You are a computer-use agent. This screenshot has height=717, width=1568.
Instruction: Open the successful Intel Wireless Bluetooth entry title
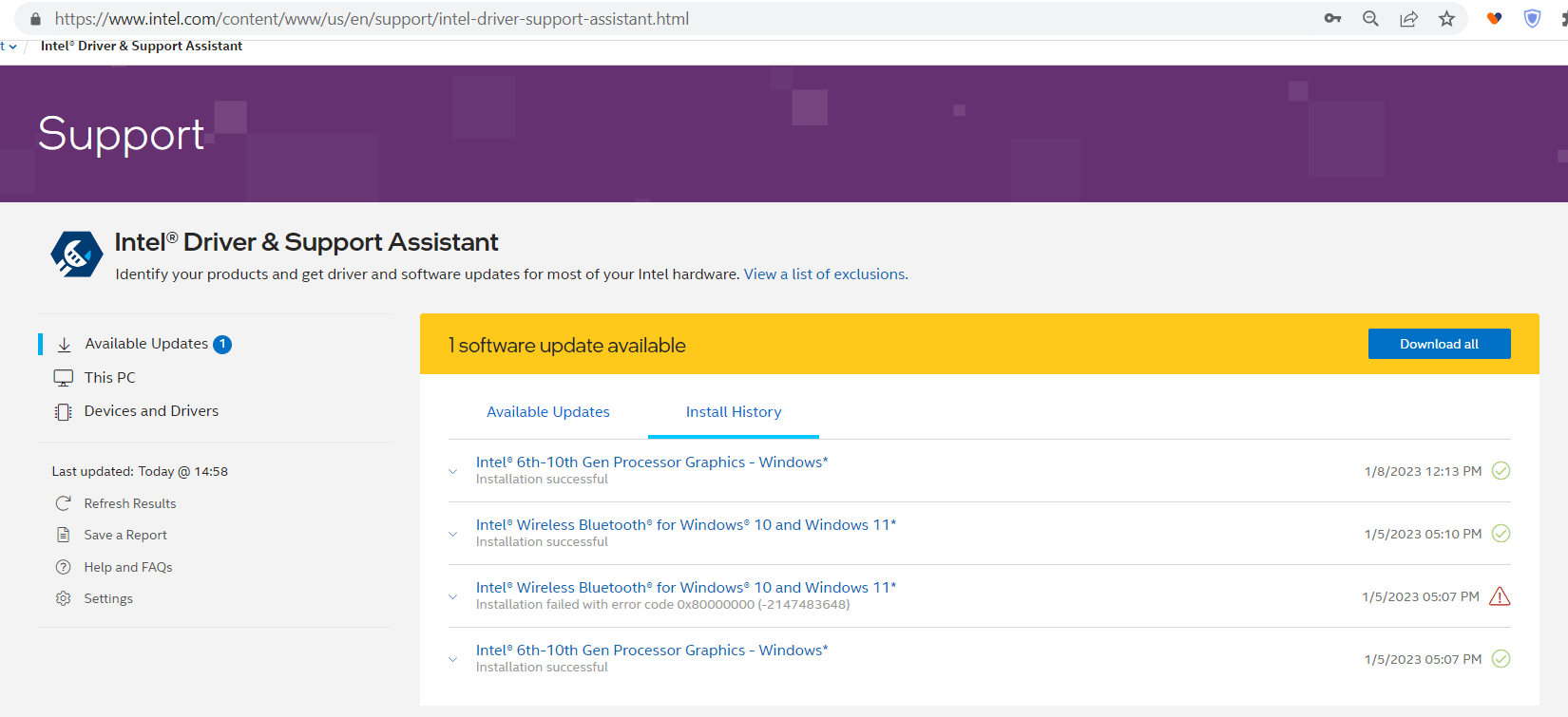[x=686, y=525]
